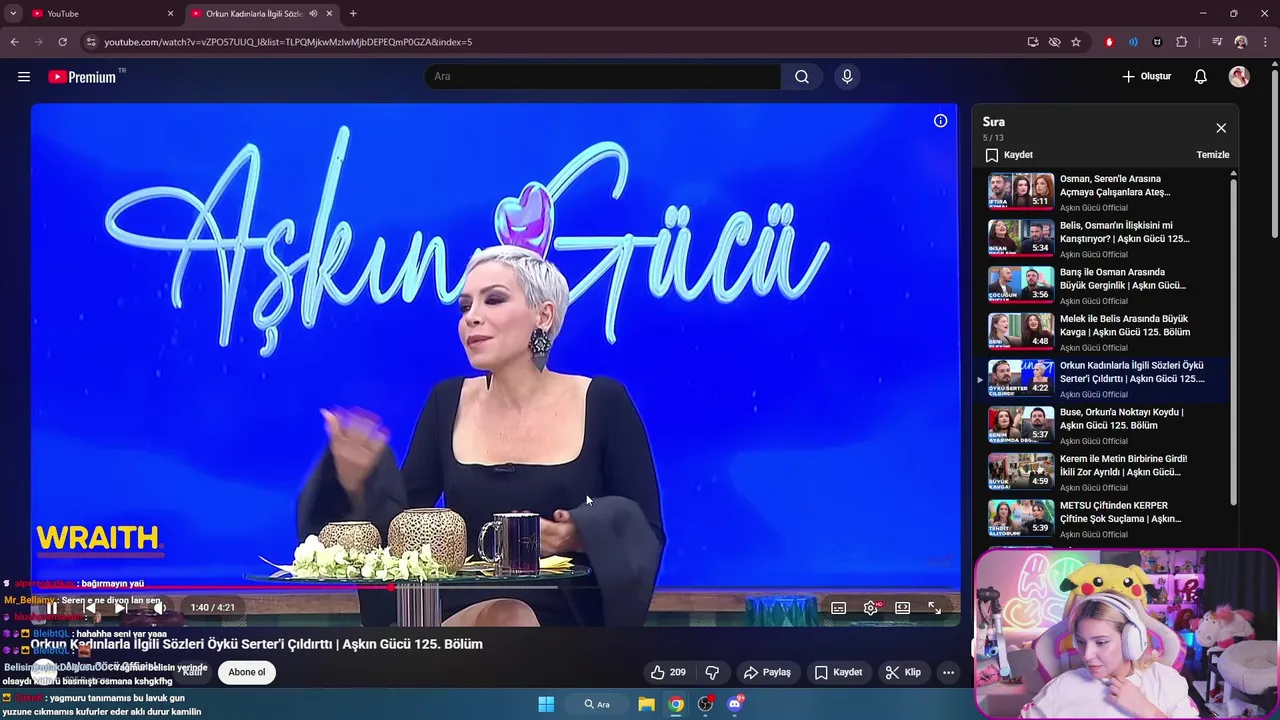Show video info card icon

940,121
